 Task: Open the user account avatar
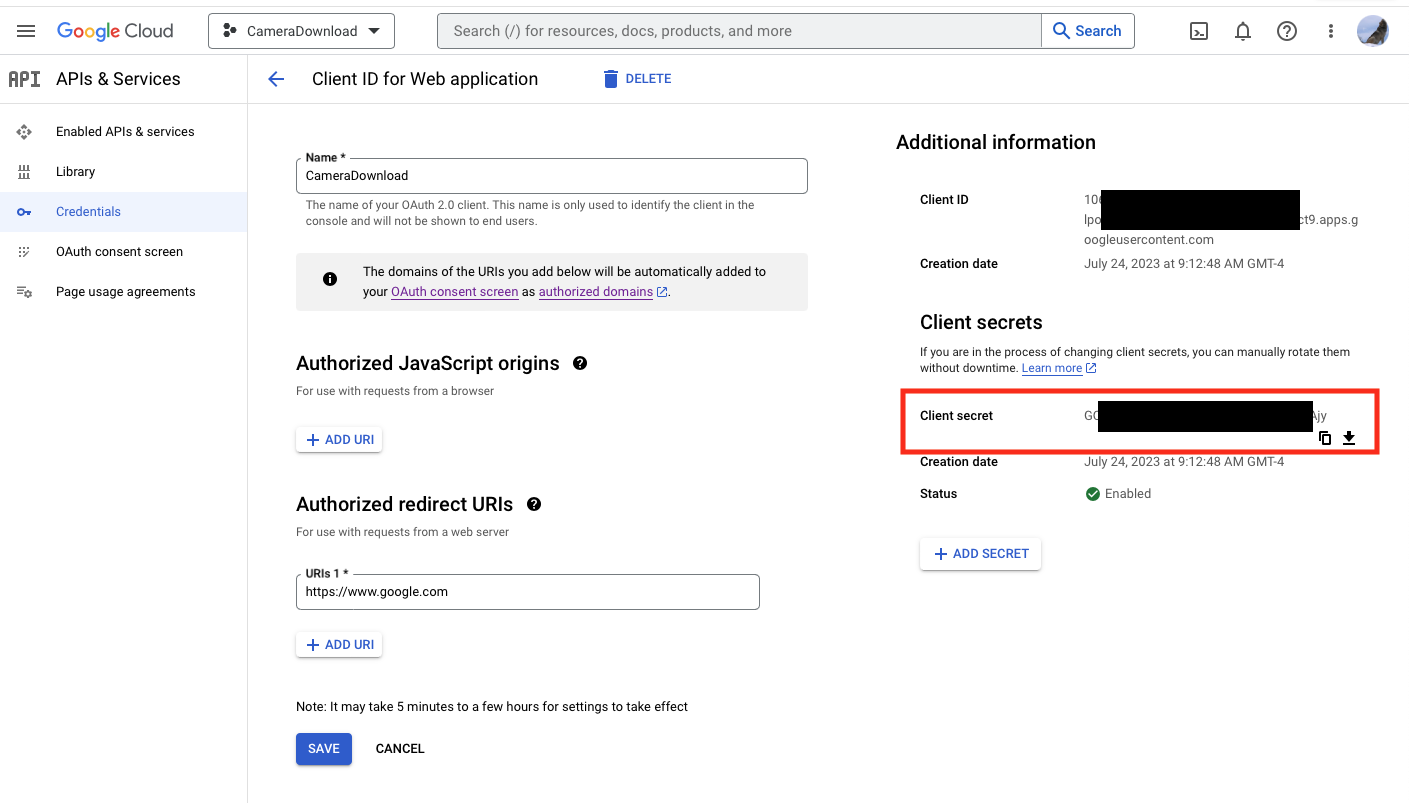1372,31
